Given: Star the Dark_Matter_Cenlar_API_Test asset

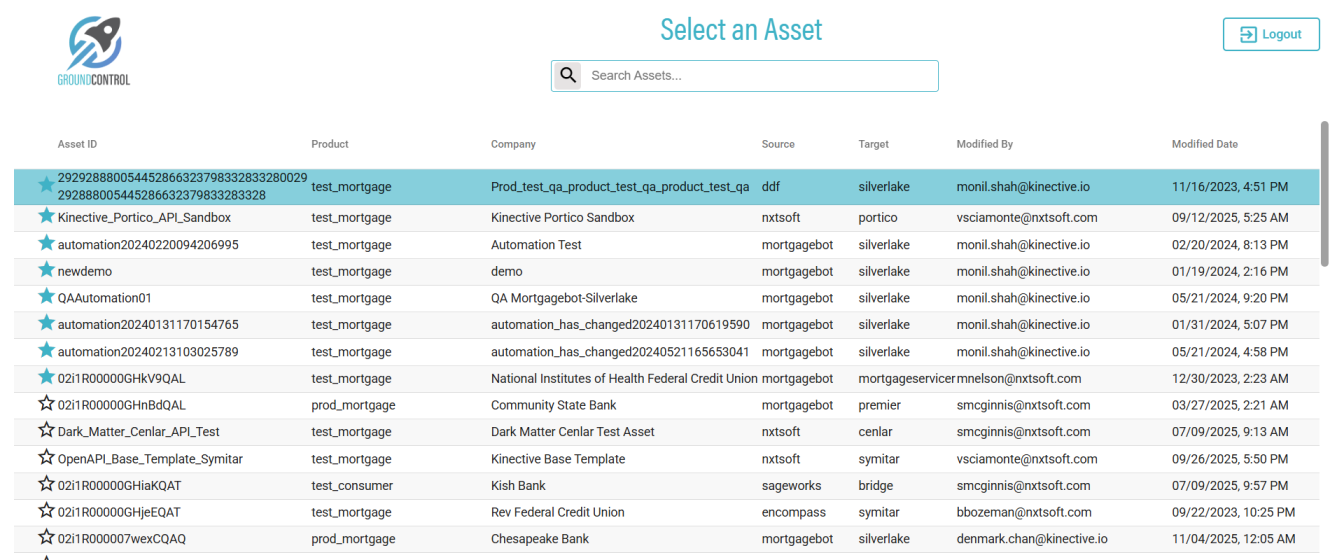Looking at the screenshot, I should pos(46,431).
